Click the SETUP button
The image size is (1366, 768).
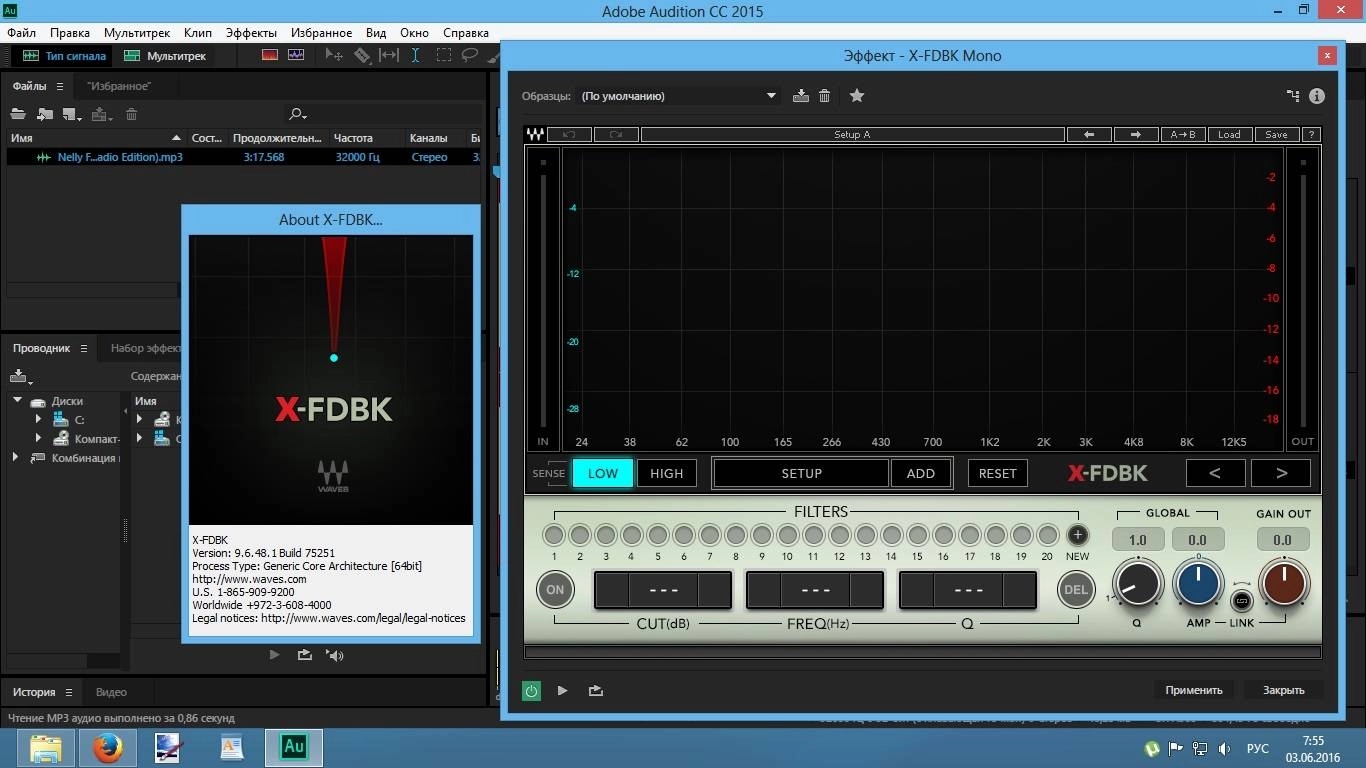[x=801, y=473]
